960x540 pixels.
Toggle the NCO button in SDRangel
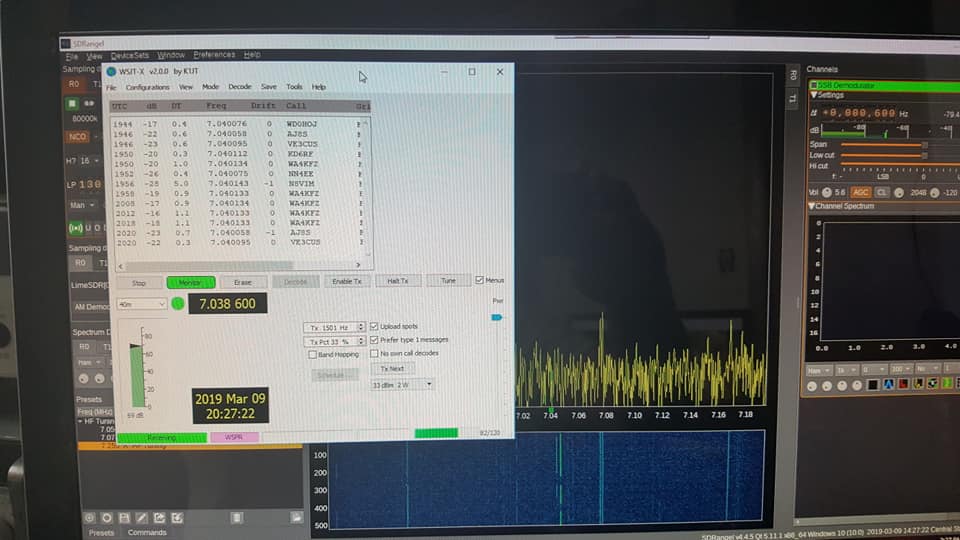78,137
